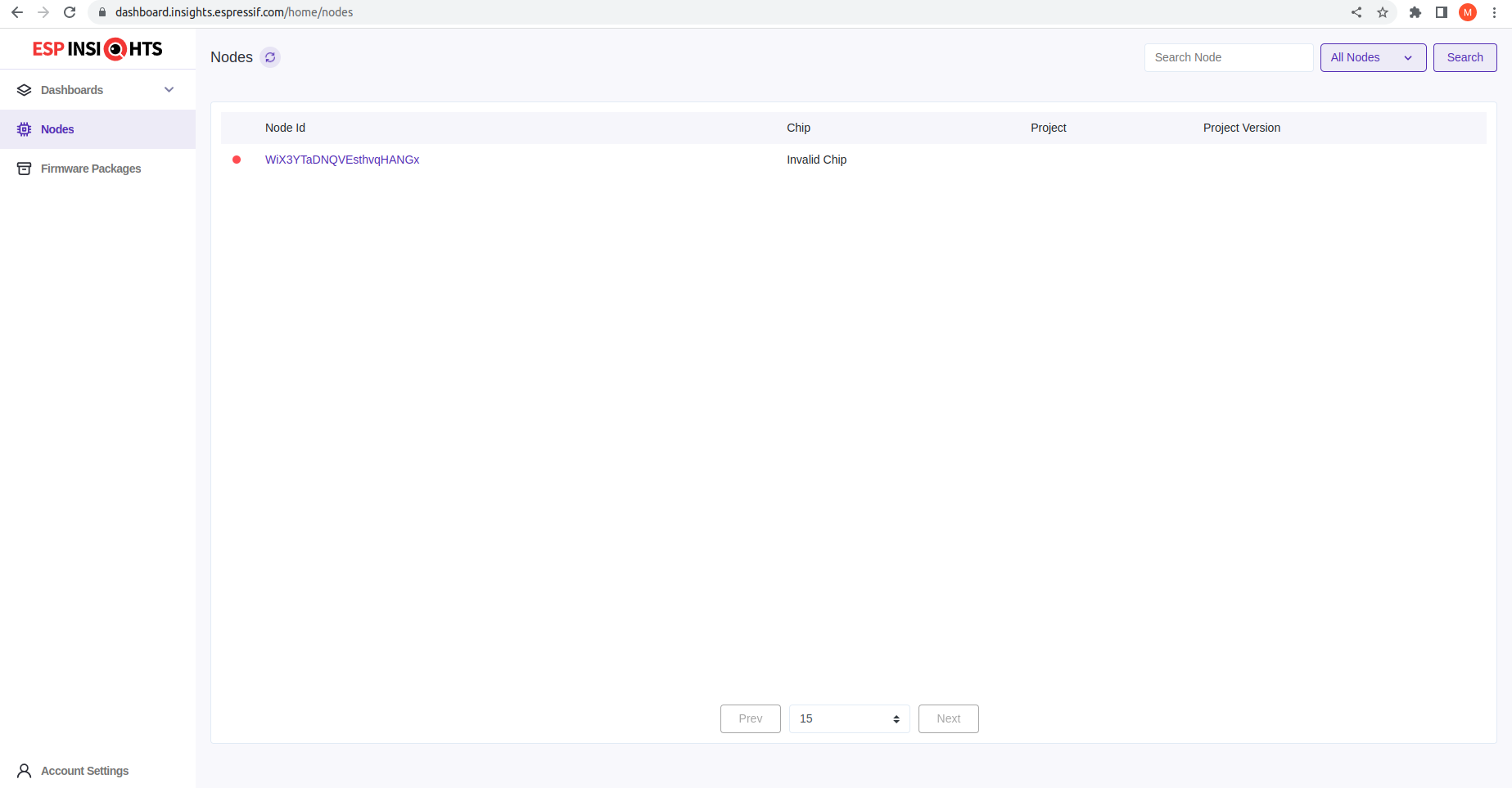Click the Next pagination button
The width and height of the screenshot is (1512, 788).
(x=949, y=718)
